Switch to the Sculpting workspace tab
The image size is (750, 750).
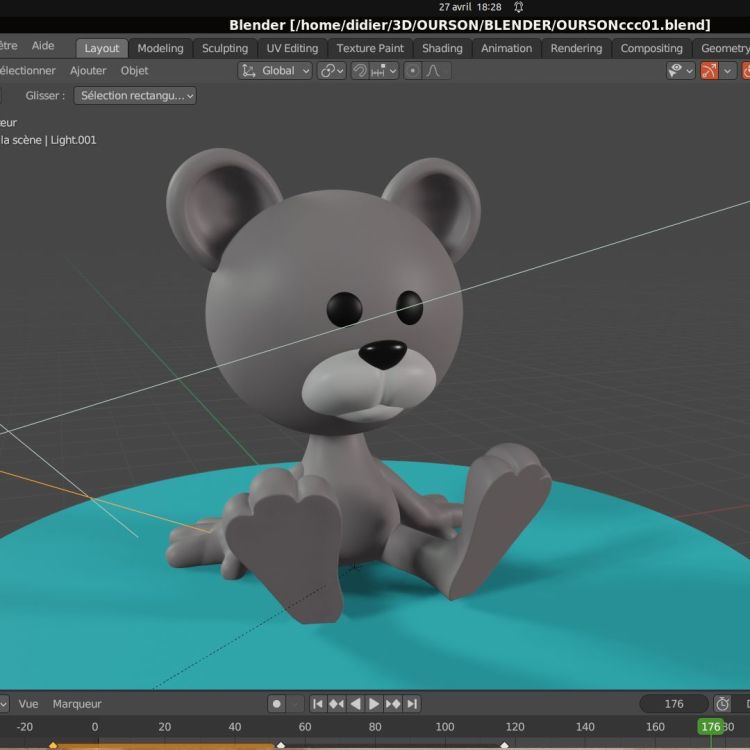tap(225, 48)
